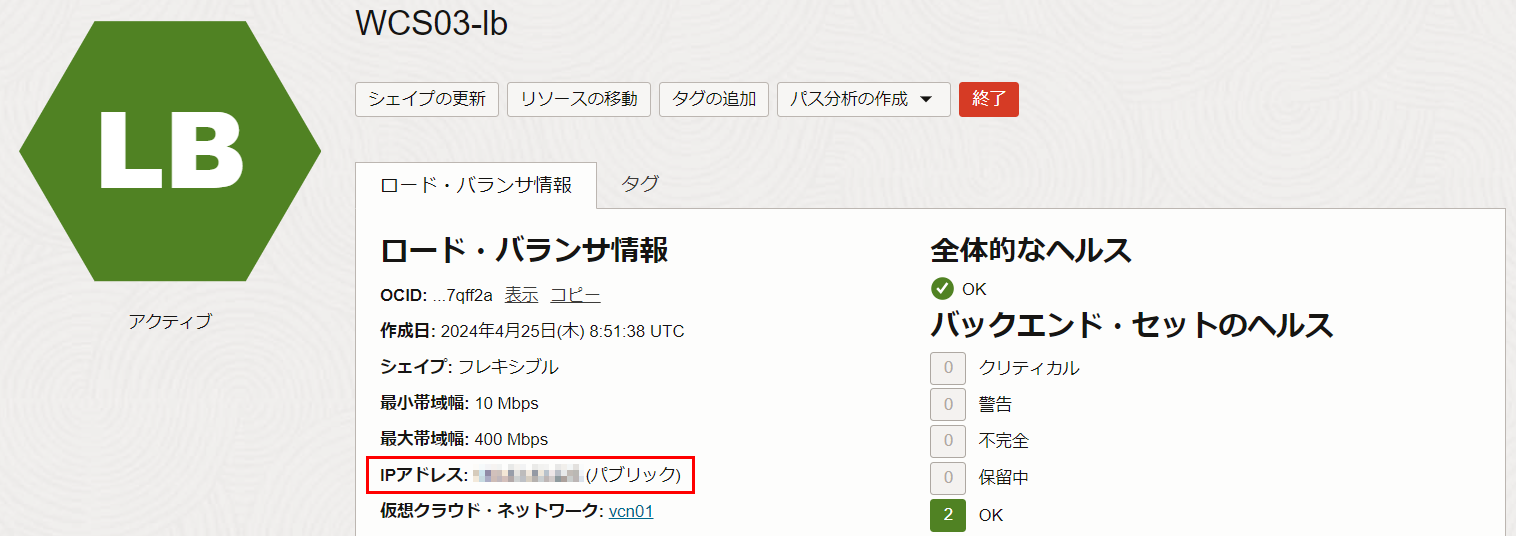Click the OCID value ...7qff2a
This screenshot has height=536, width=1516.
tap(463, 295)
